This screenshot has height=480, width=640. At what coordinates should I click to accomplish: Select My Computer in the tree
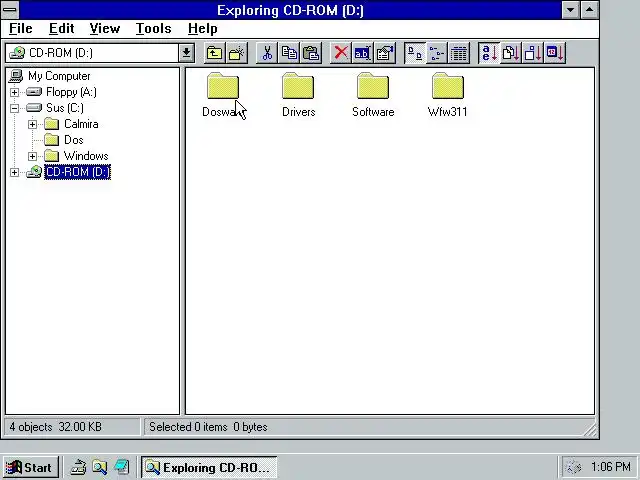[x=59, y=76]
